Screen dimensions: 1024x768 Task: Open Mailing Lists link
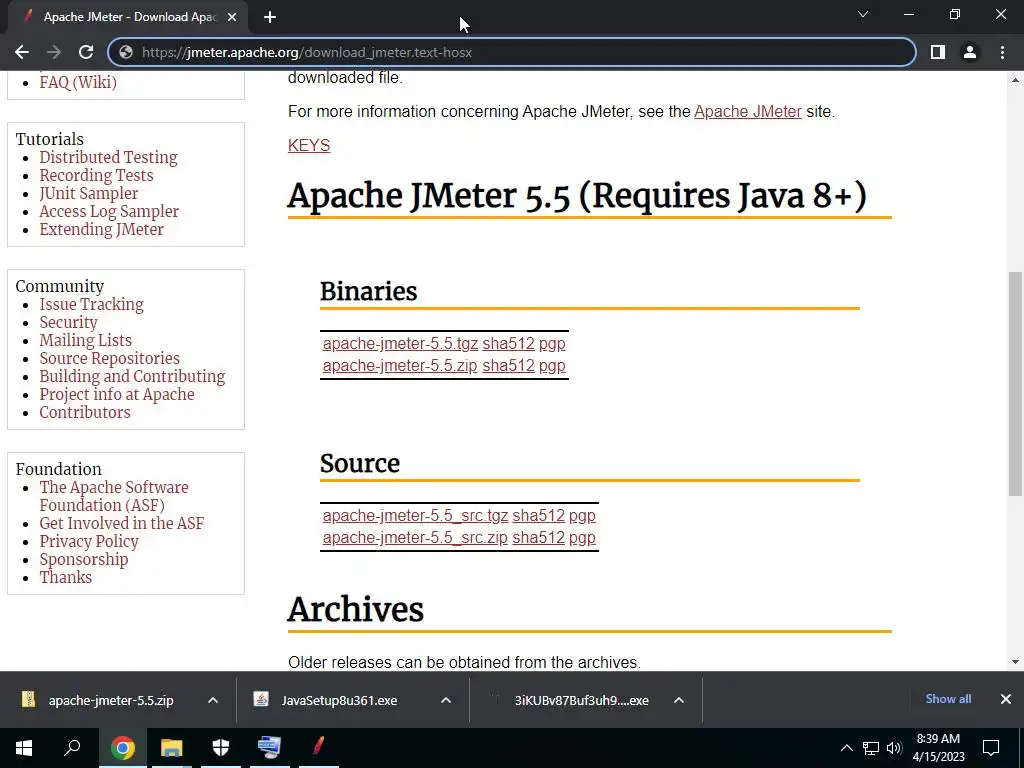tap(86, 340)
